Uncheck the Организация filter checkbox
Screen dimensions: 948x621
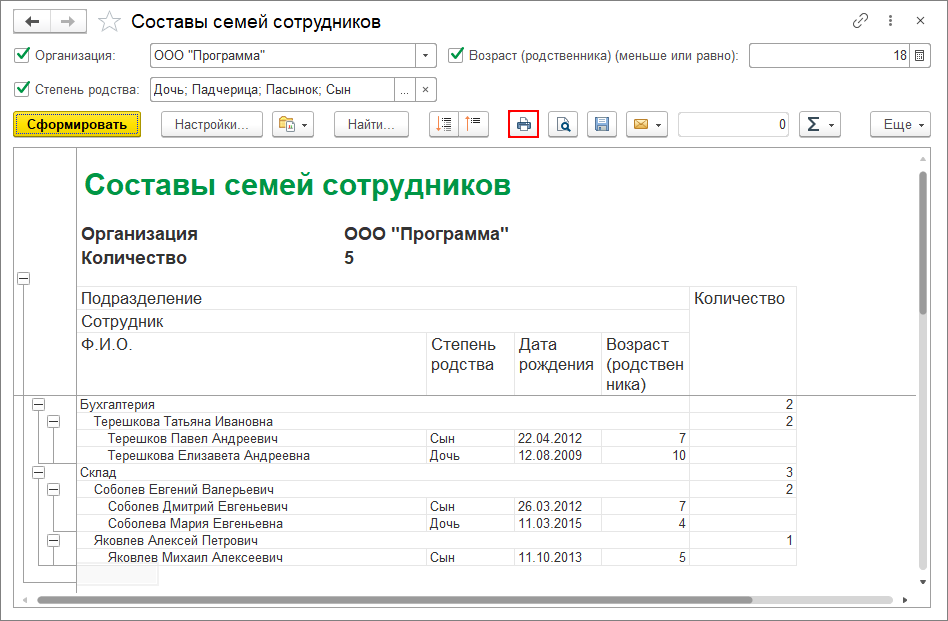click(x=23, y=56)
